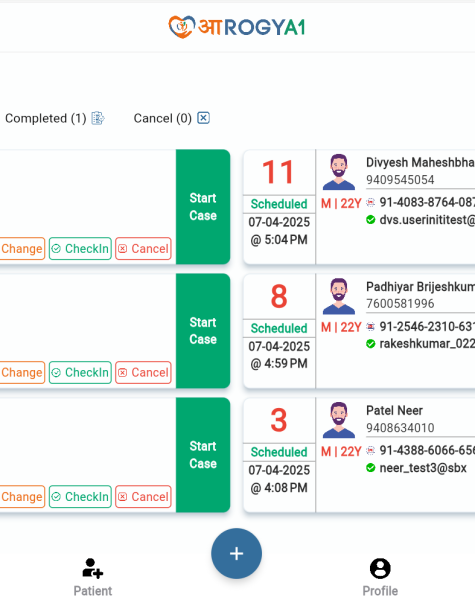This screenshot has width=475, height=600.
Task: Start Case beside token 8 card
Action: 203,331
